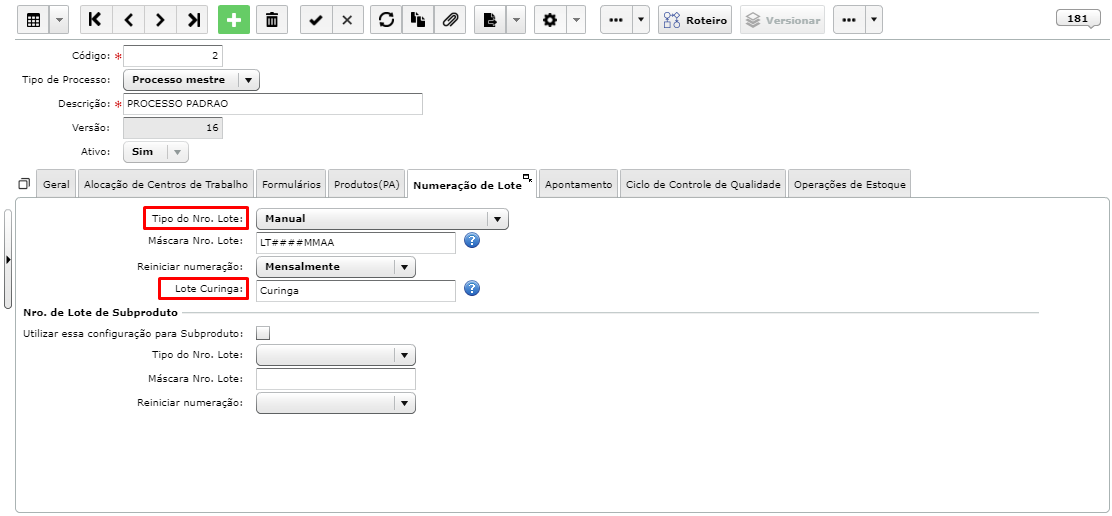Go to the previous record
Image resolution: width=1112 pixels, height=516 pixels.
128,21
